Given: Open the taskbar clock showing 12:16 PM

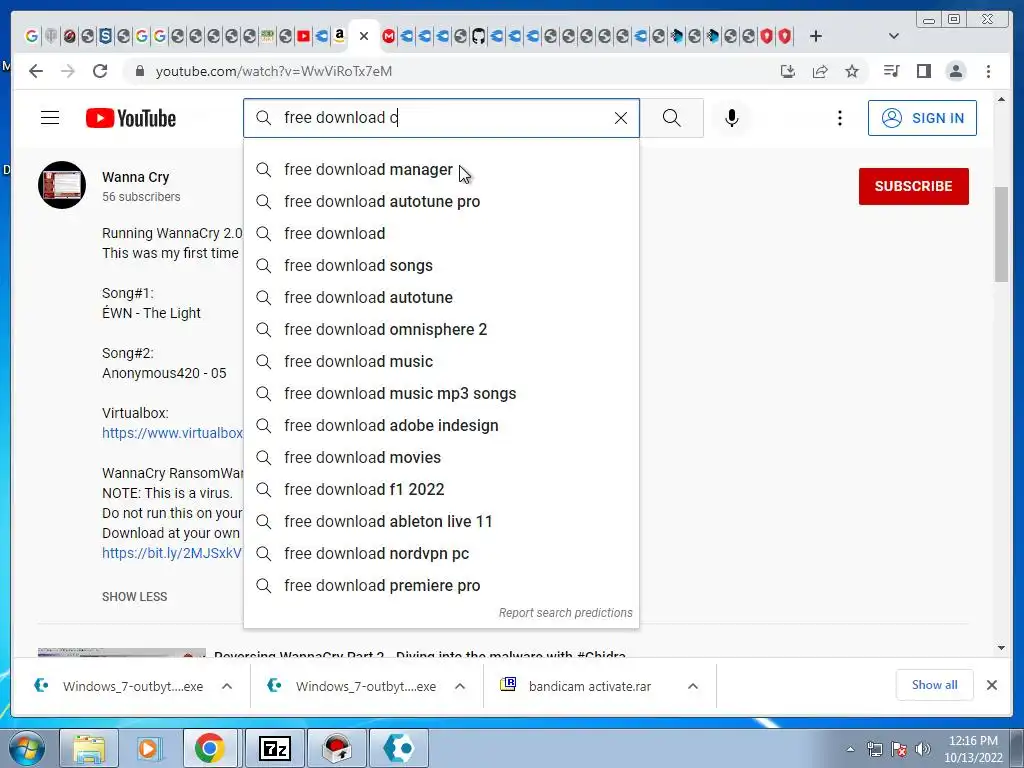Looking at the screenshot, I should click(x=973, y=749).
